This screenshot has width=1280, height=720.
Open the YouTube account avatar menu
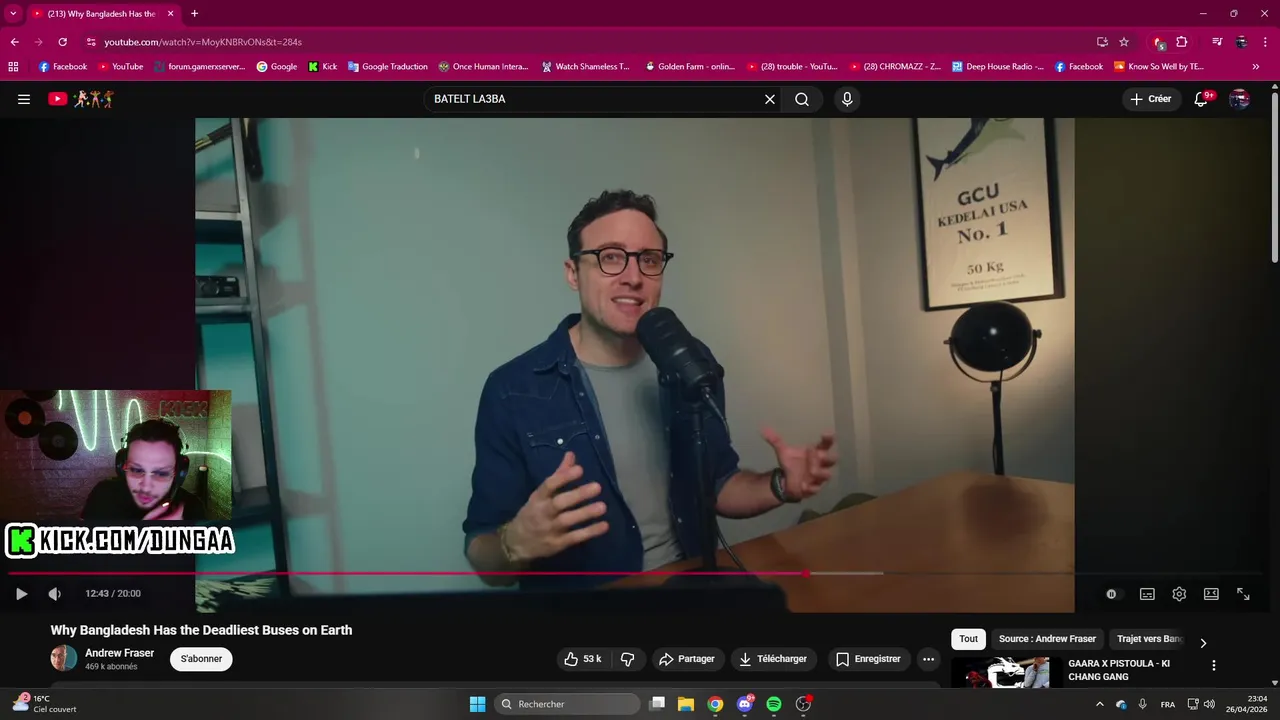click(x=1239, y=99)
